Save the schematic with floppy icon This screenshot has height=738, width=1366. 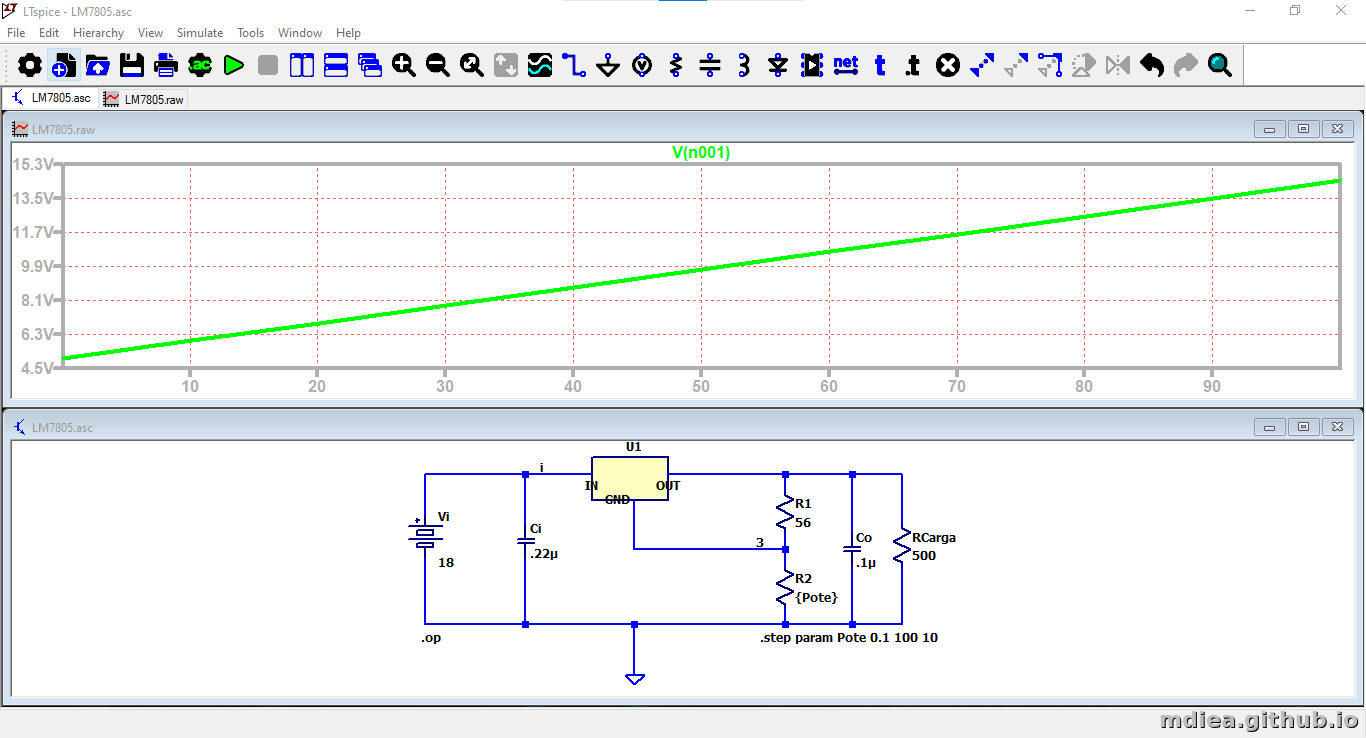(x=132, y=66)
